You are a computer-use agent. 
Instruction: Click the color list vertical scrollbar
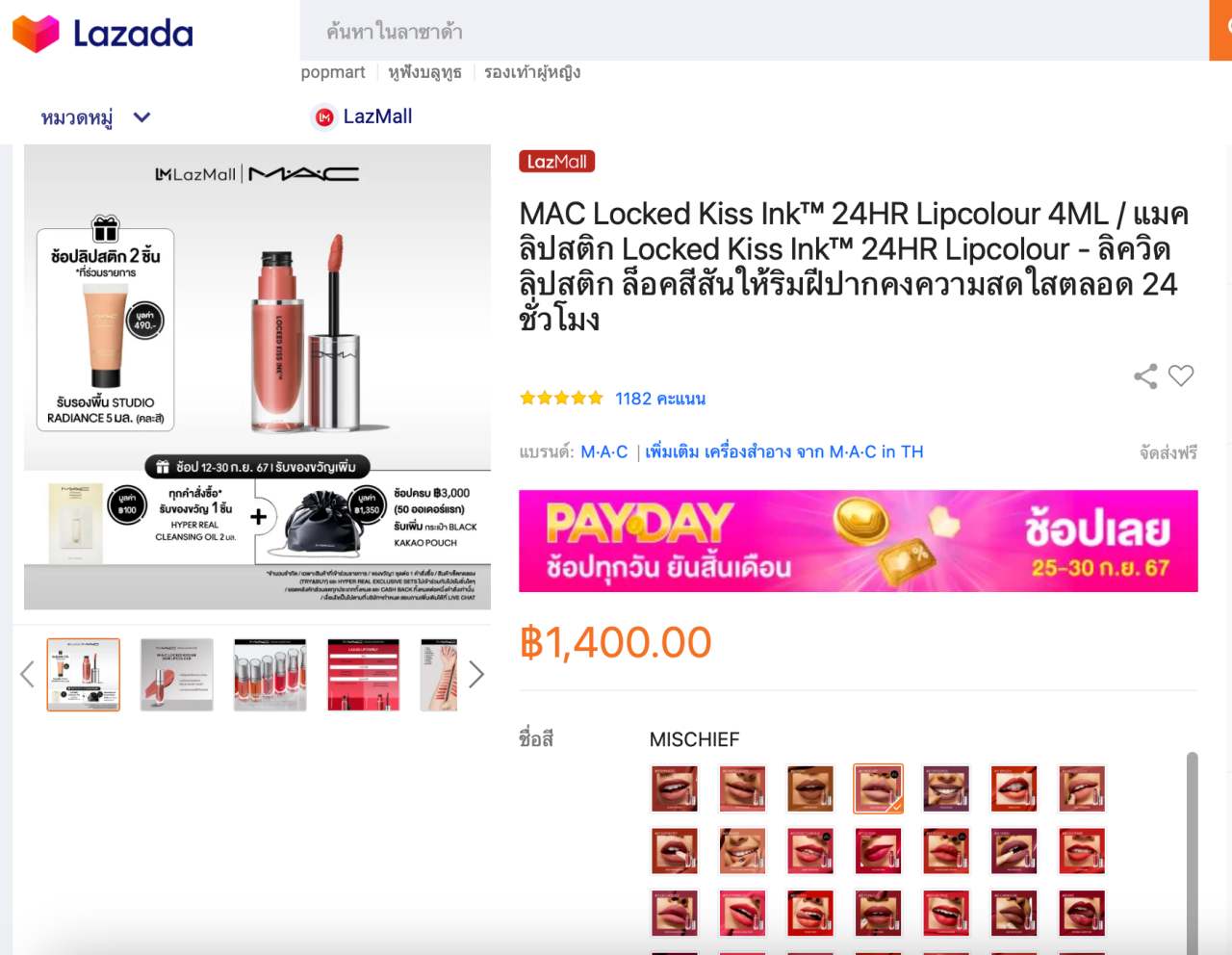(x=1193, y=853)
